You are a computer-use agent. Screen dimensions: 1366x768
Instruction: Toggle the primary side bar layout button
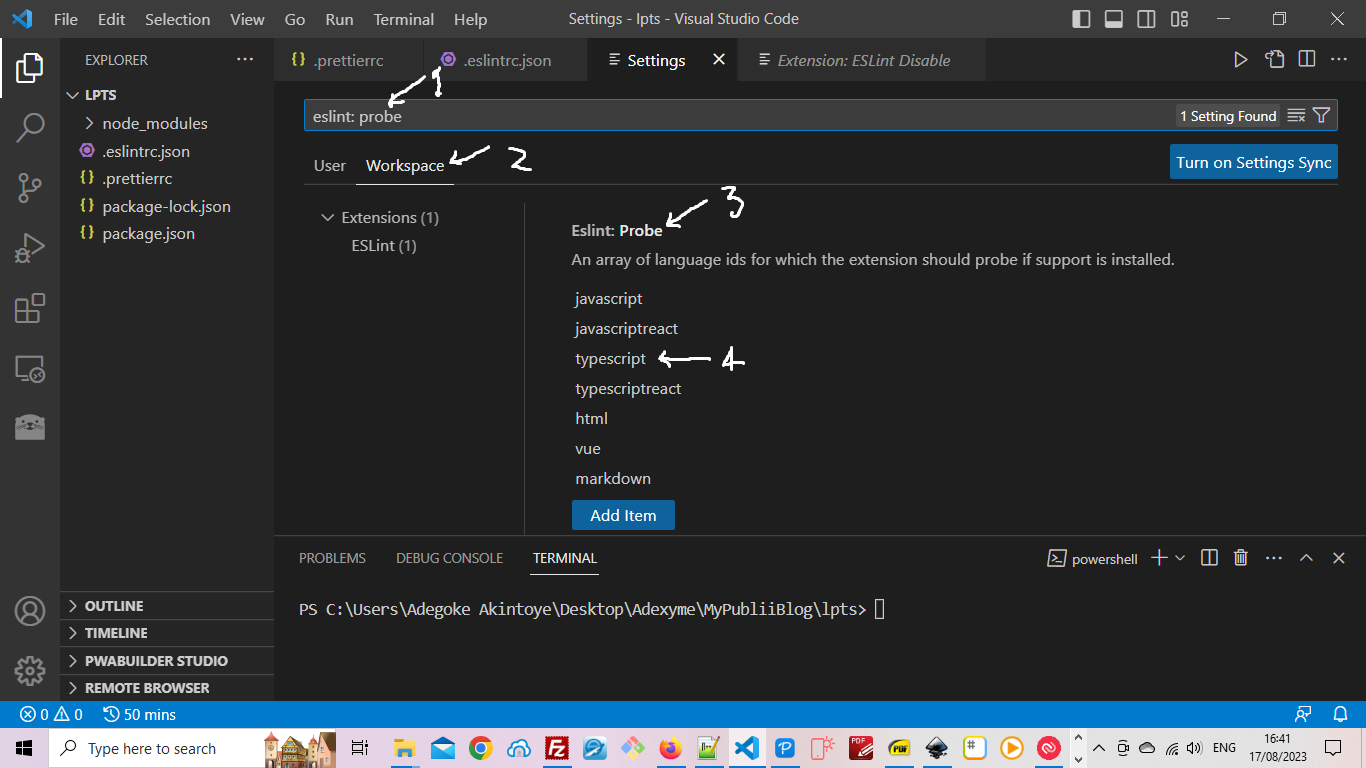[1081, 19]
